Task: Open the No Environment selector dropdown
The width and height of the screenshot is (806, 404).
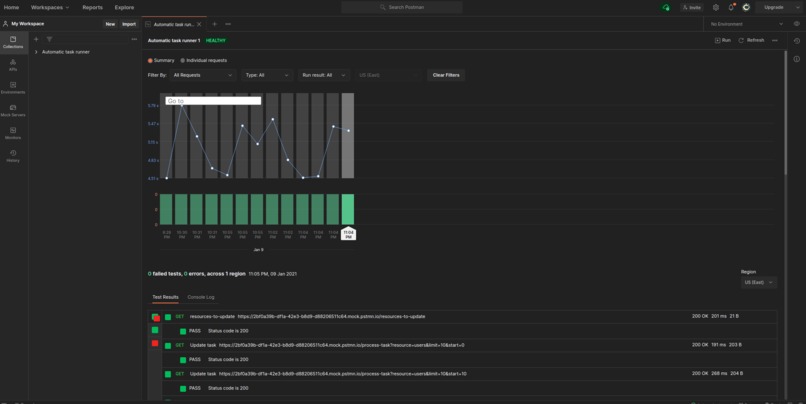Action: pos(746,24)
